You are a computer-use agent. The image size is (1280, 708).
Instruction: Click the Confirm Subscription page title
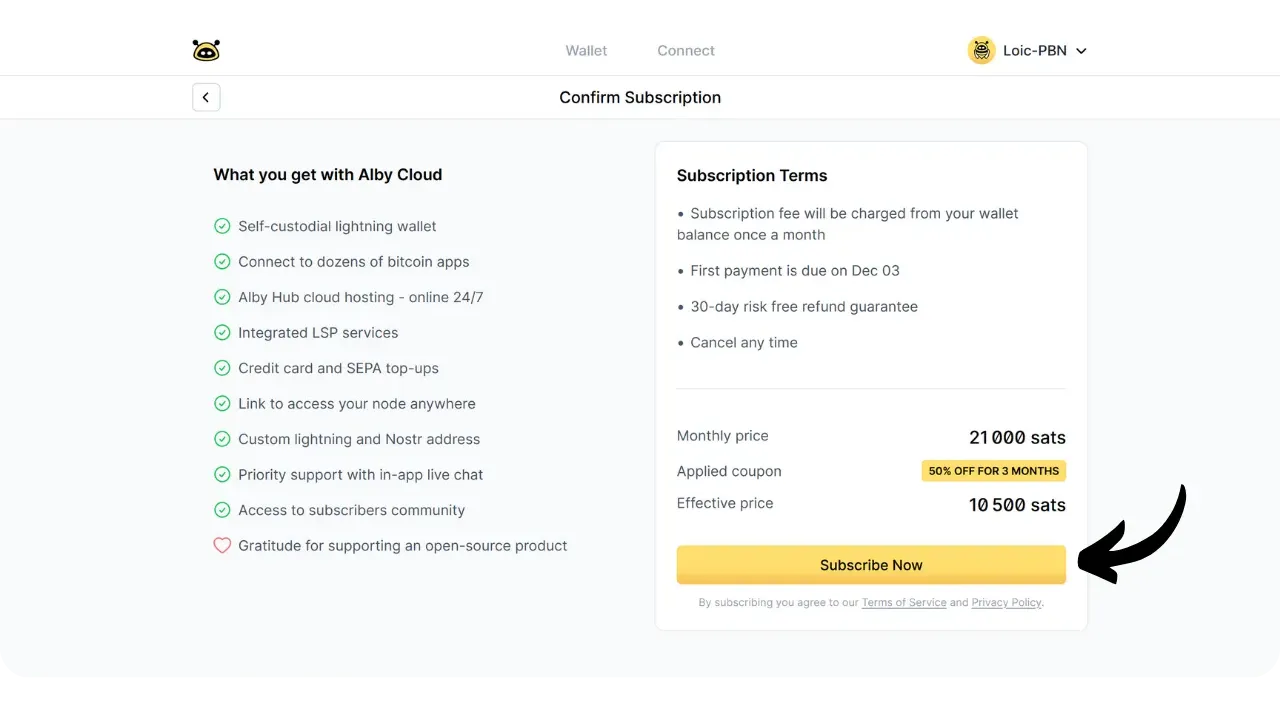[640, 97]
